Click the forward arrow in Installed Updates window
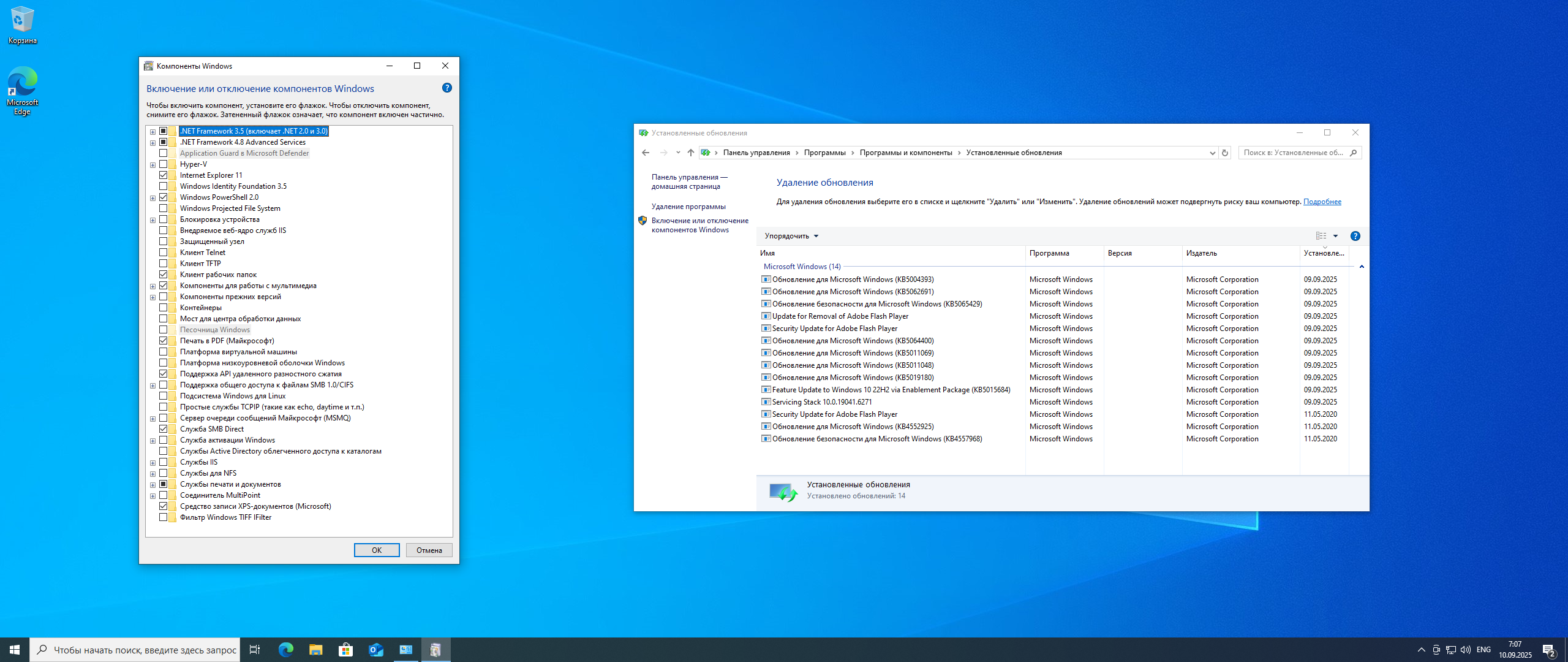The width and height of the screenshot is (1568, 662). [x=664, y=153]
